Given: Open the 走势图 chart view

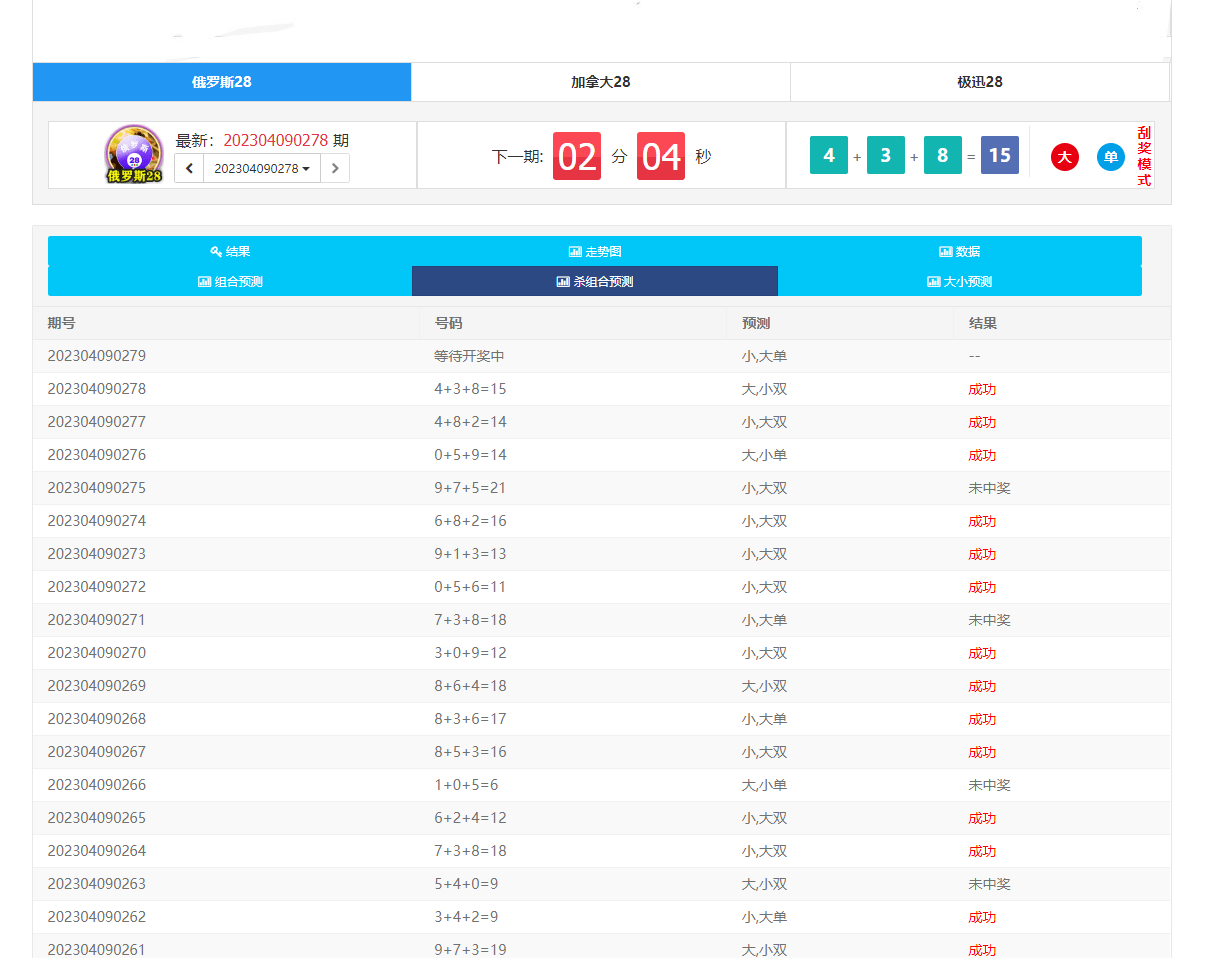Looking at the screenshot, I should coord(595,252).
